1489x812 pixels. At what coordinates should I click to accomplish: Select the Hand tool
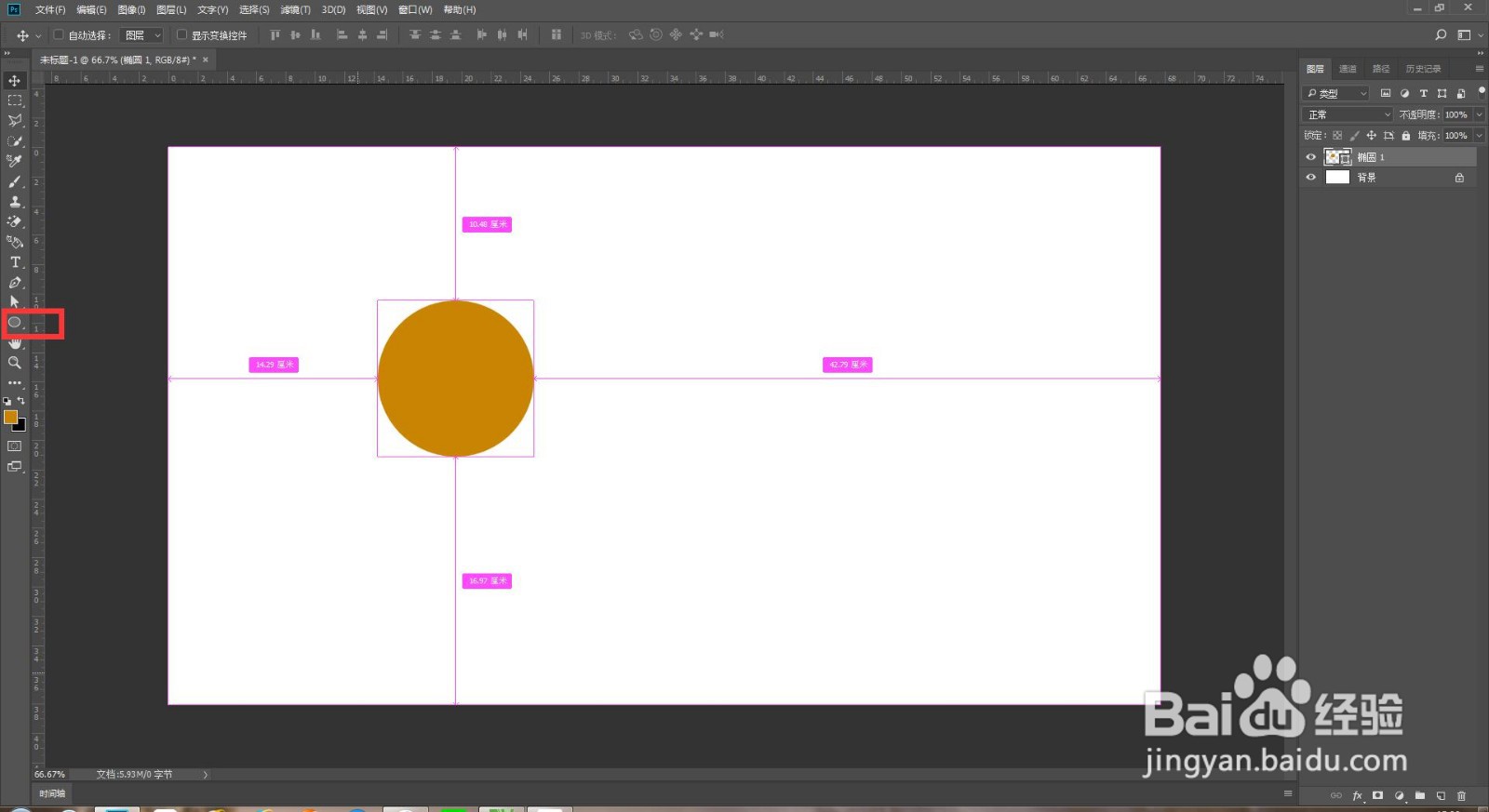15,343
